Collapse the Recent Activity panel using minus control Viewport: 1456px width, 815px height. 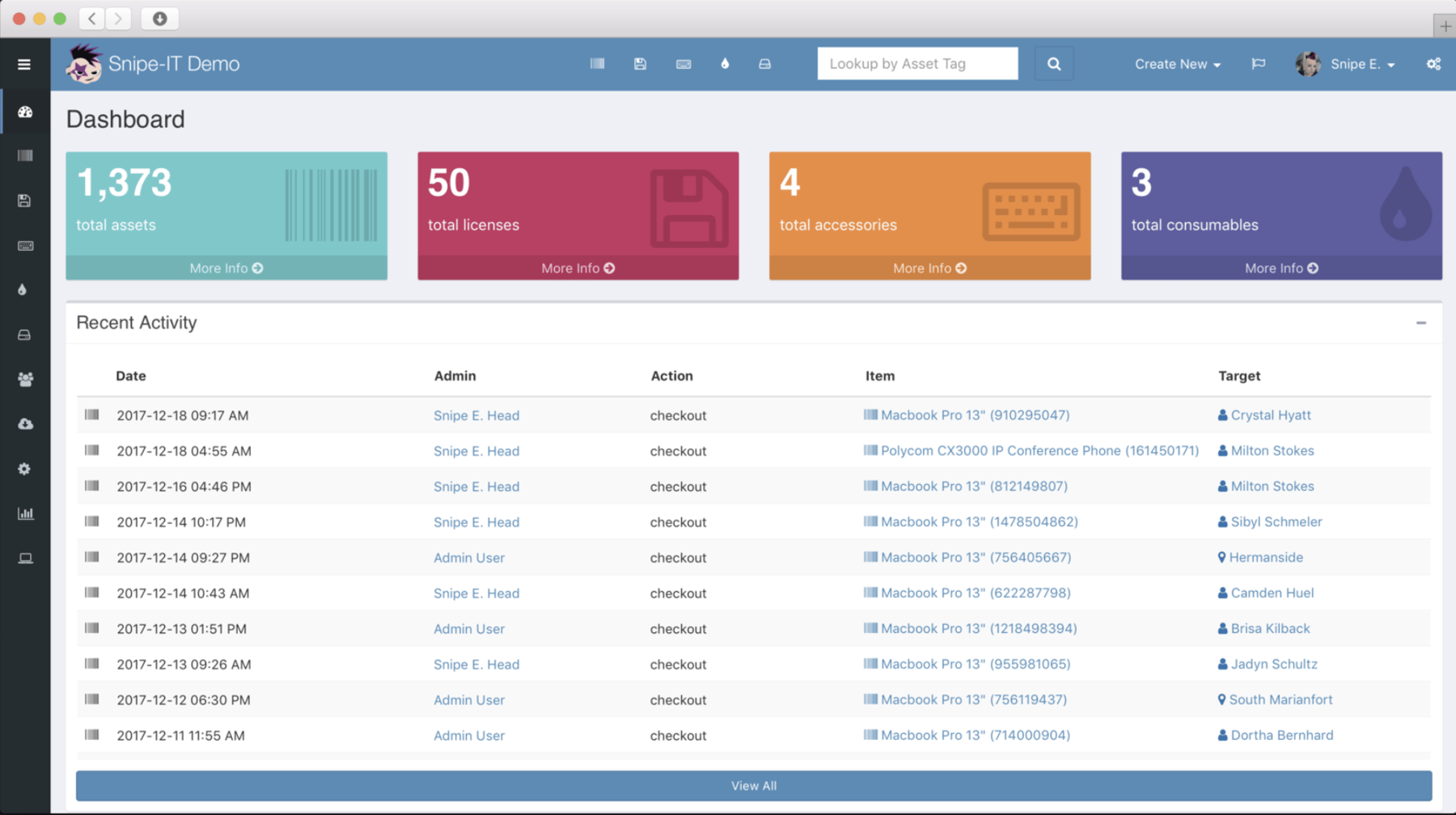pos(1421,323)
